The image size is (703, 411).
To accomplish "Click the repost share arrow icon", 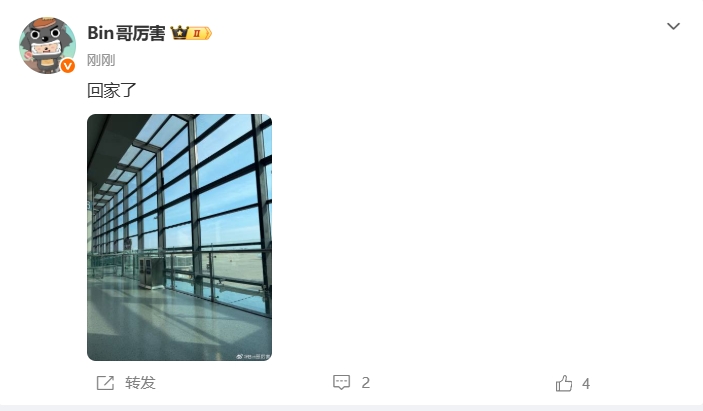I will [x=105, y=383].
